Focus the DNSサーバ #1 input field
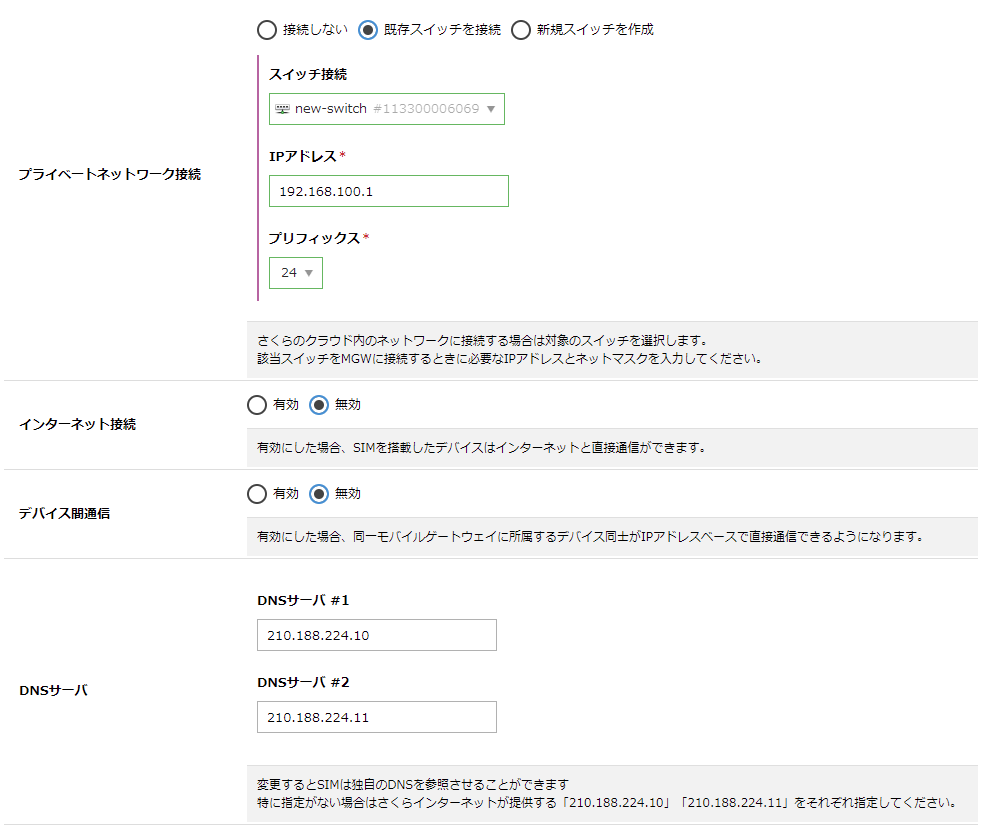 coord(376,635)
